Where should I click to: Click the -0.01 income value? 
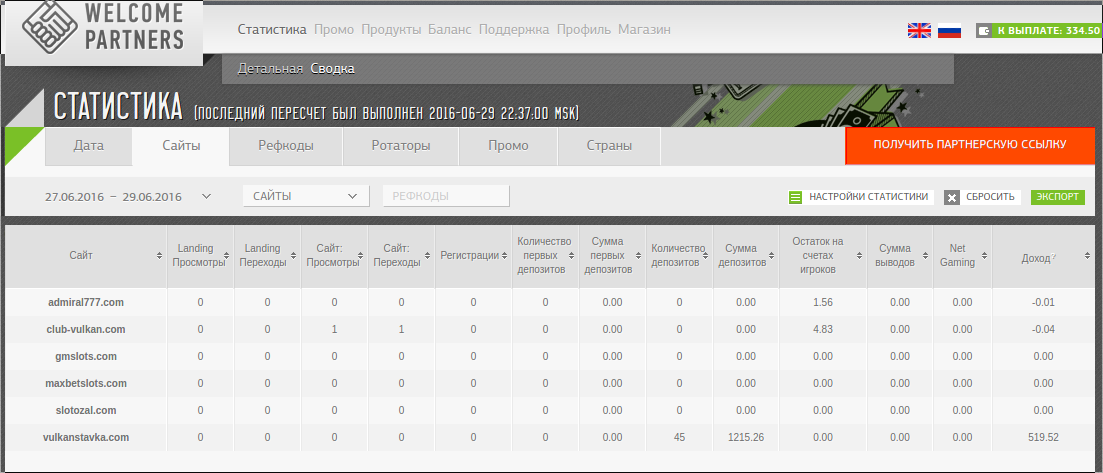coord(1043,302)
